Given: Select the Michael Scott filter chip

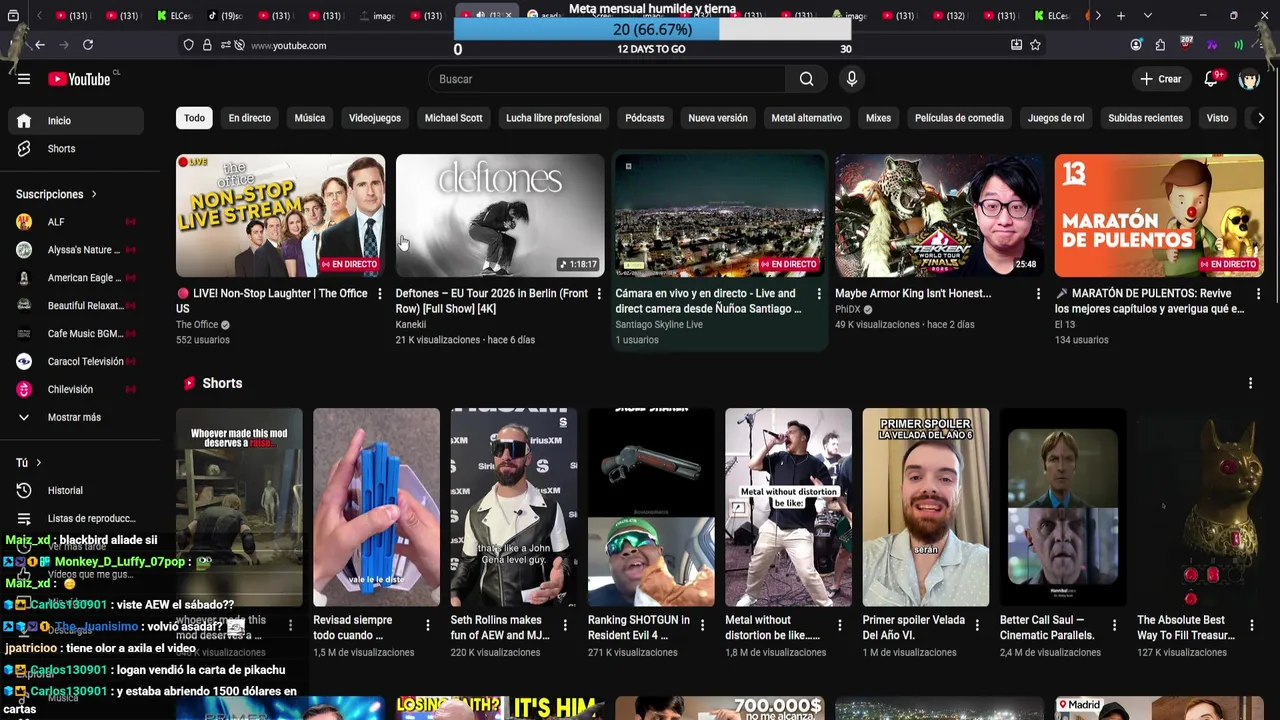Looking at the screenshot, I should pos(453,118).
